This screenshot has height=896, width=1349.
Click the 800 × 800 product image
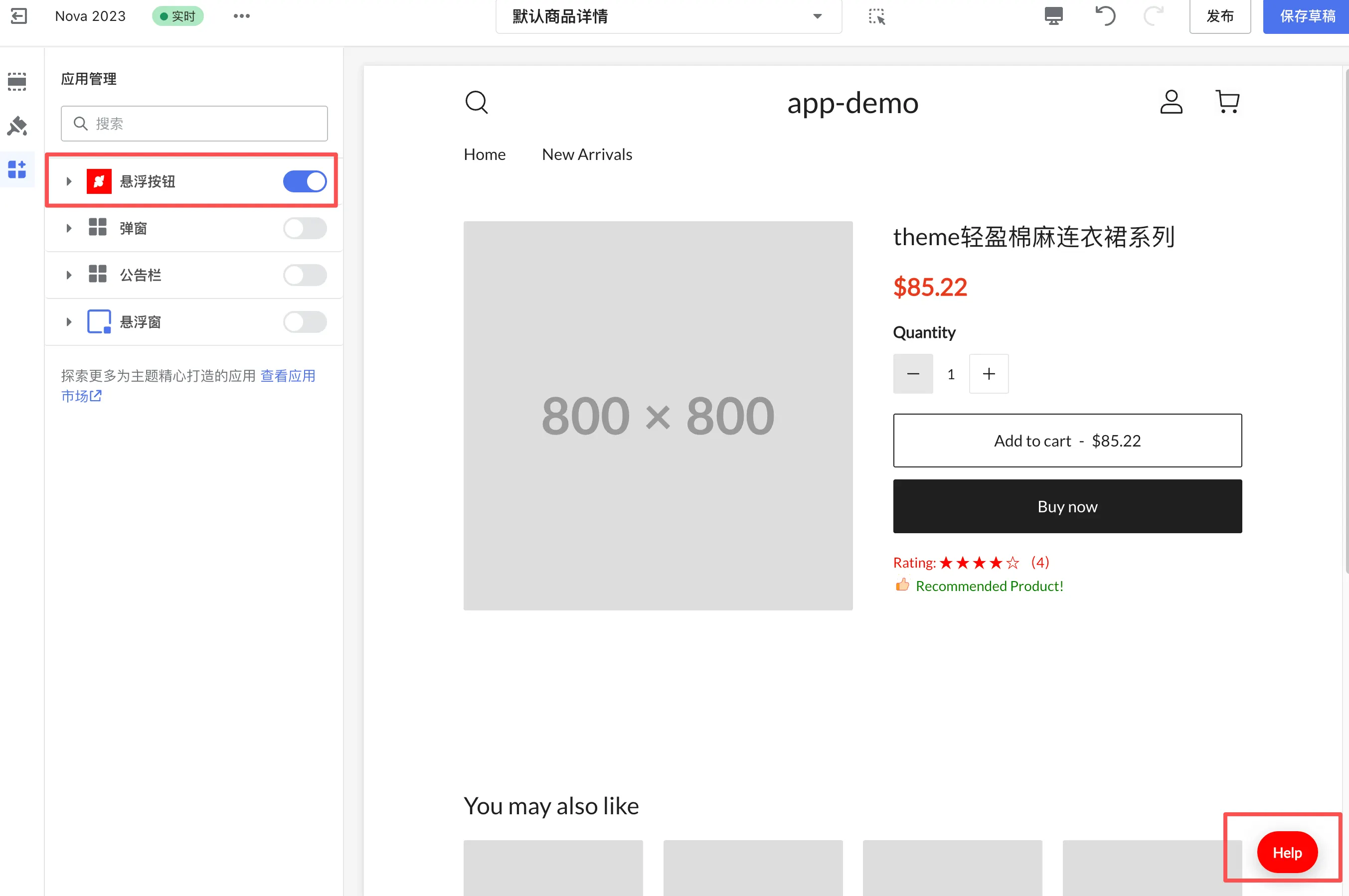658,416
